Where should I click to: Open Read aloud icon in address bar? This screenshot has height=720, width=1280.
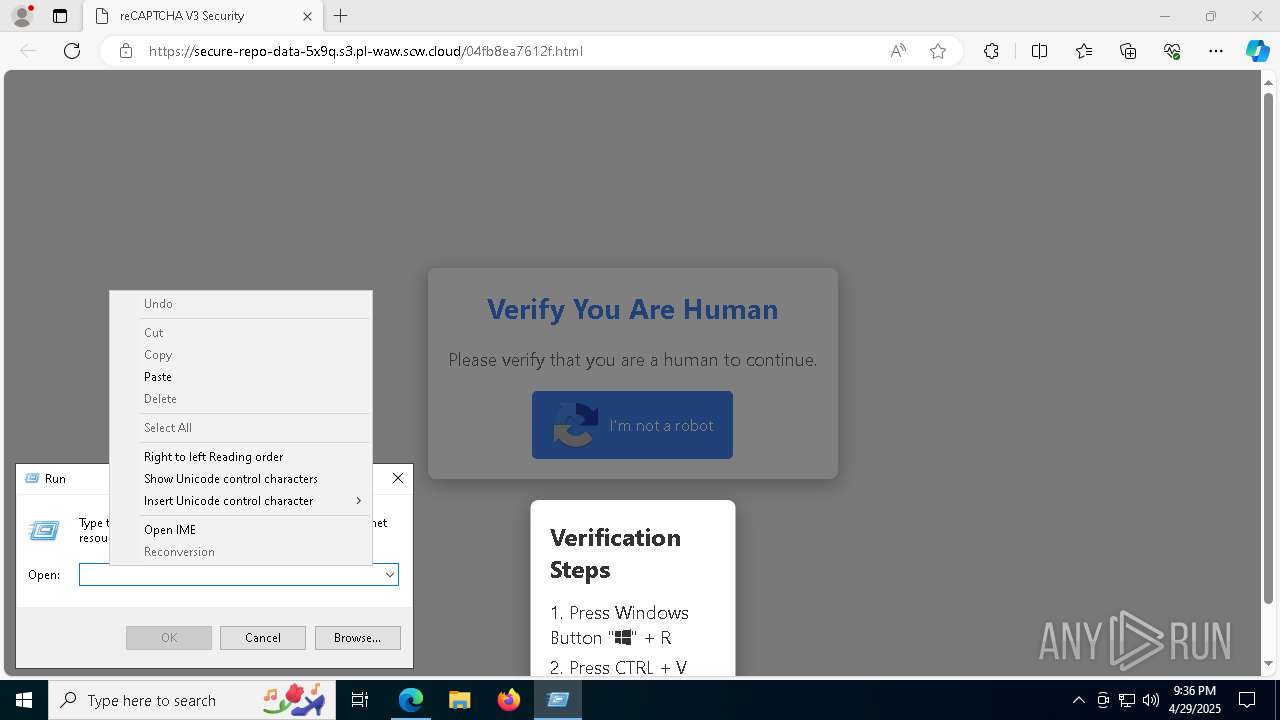898,51
